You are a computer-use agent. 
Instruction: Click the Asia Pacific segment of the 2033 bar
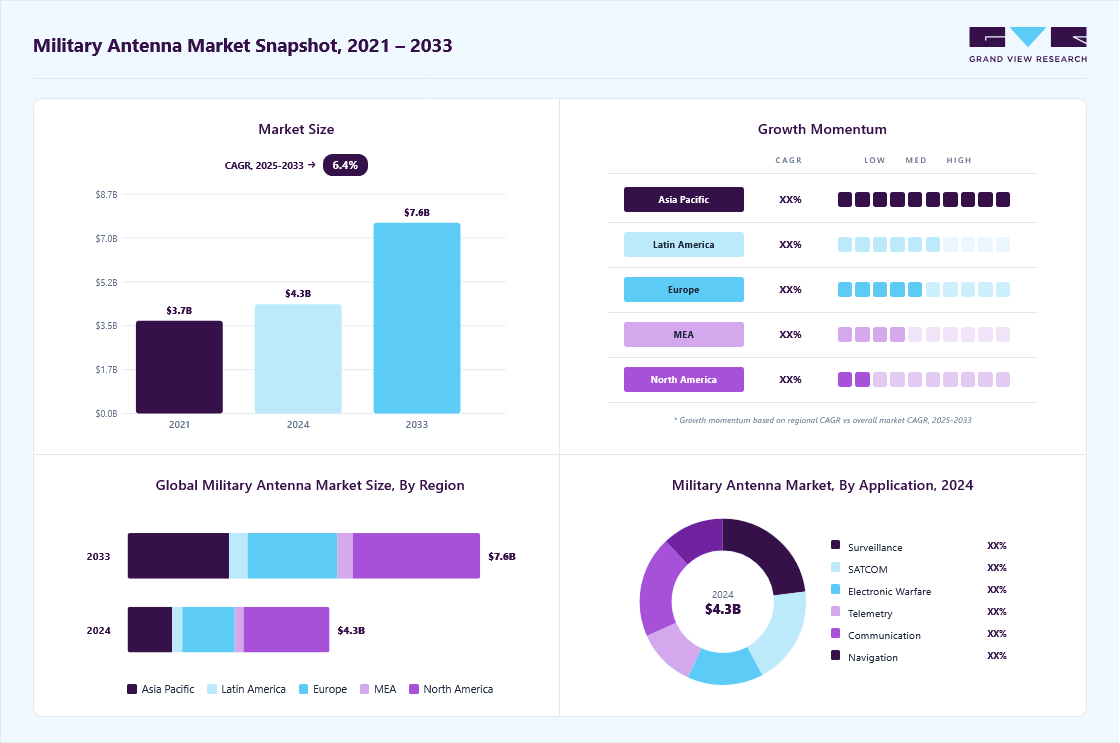tap(179, 556)
